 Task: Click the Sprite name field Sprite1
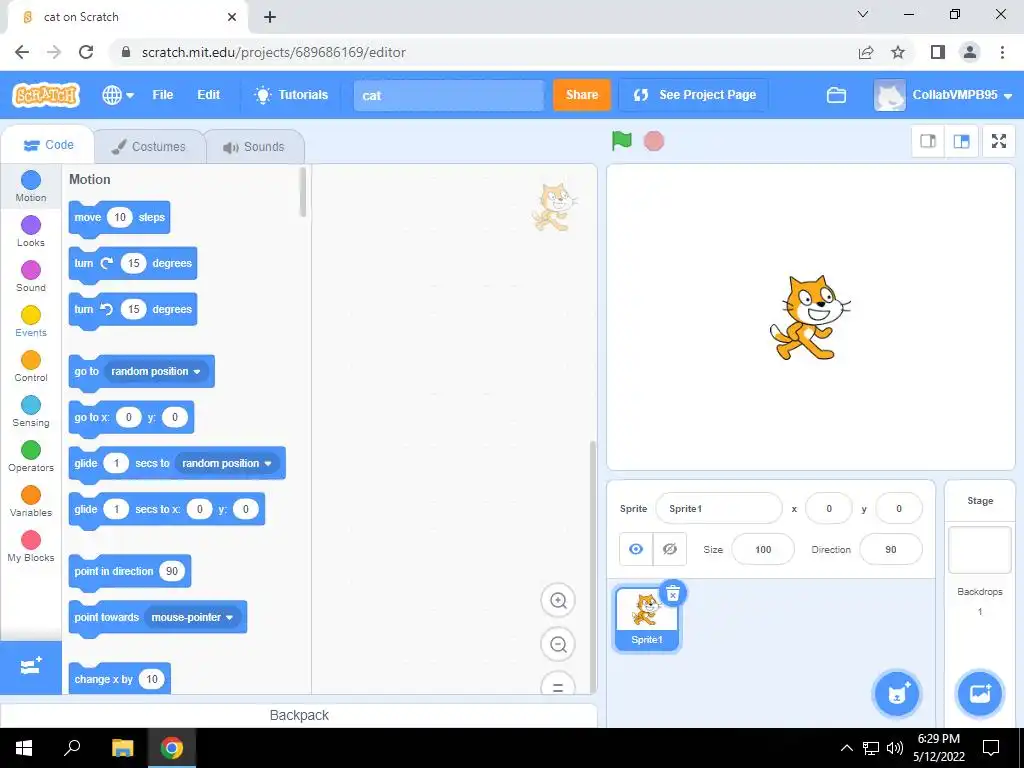pos(718,508)
